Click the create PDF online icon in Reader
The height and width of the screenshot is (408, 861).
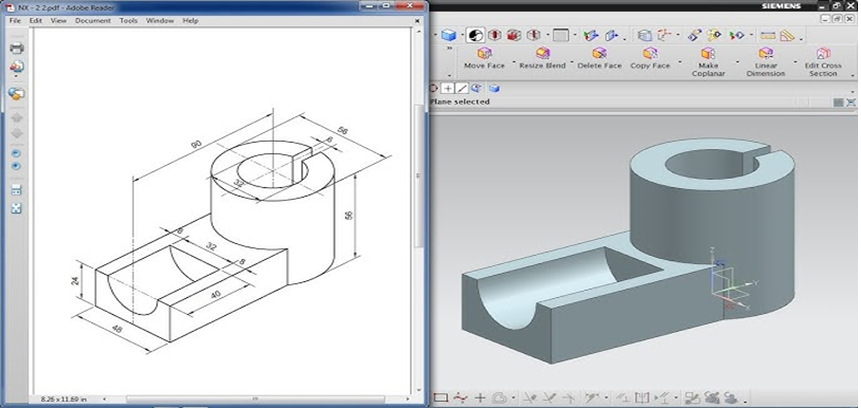pos(16,93)
